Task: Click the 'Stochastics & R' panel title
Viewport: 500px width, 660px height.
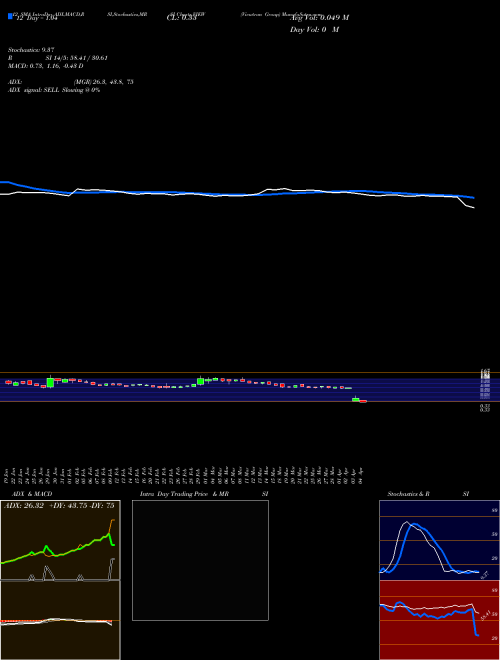Action: (409, 494)
